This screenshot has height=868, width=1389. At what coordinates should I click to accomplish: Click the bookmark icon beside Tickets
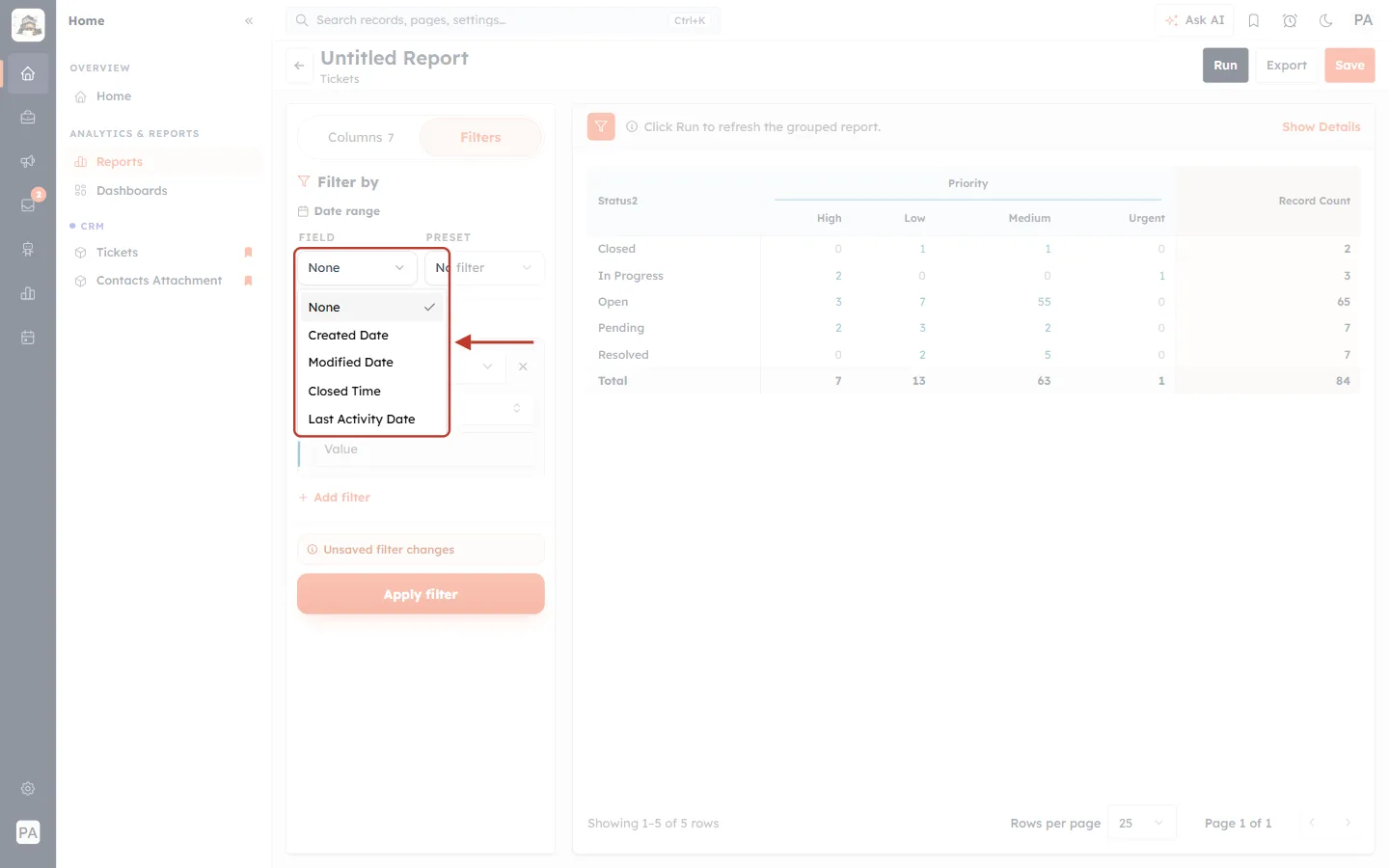pyautogui.click(x=248, y=253)
